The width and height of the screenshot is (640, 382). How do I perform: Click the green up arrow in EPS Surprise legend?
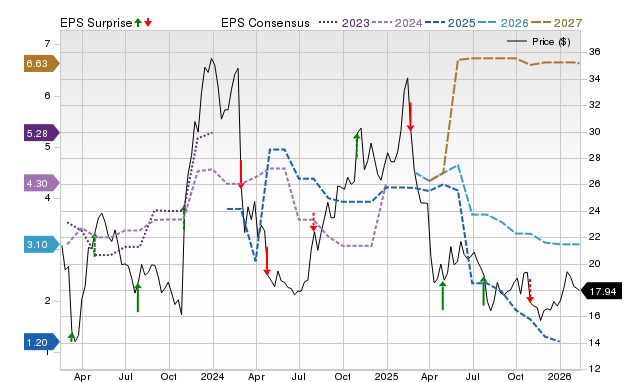pos(138,23)
